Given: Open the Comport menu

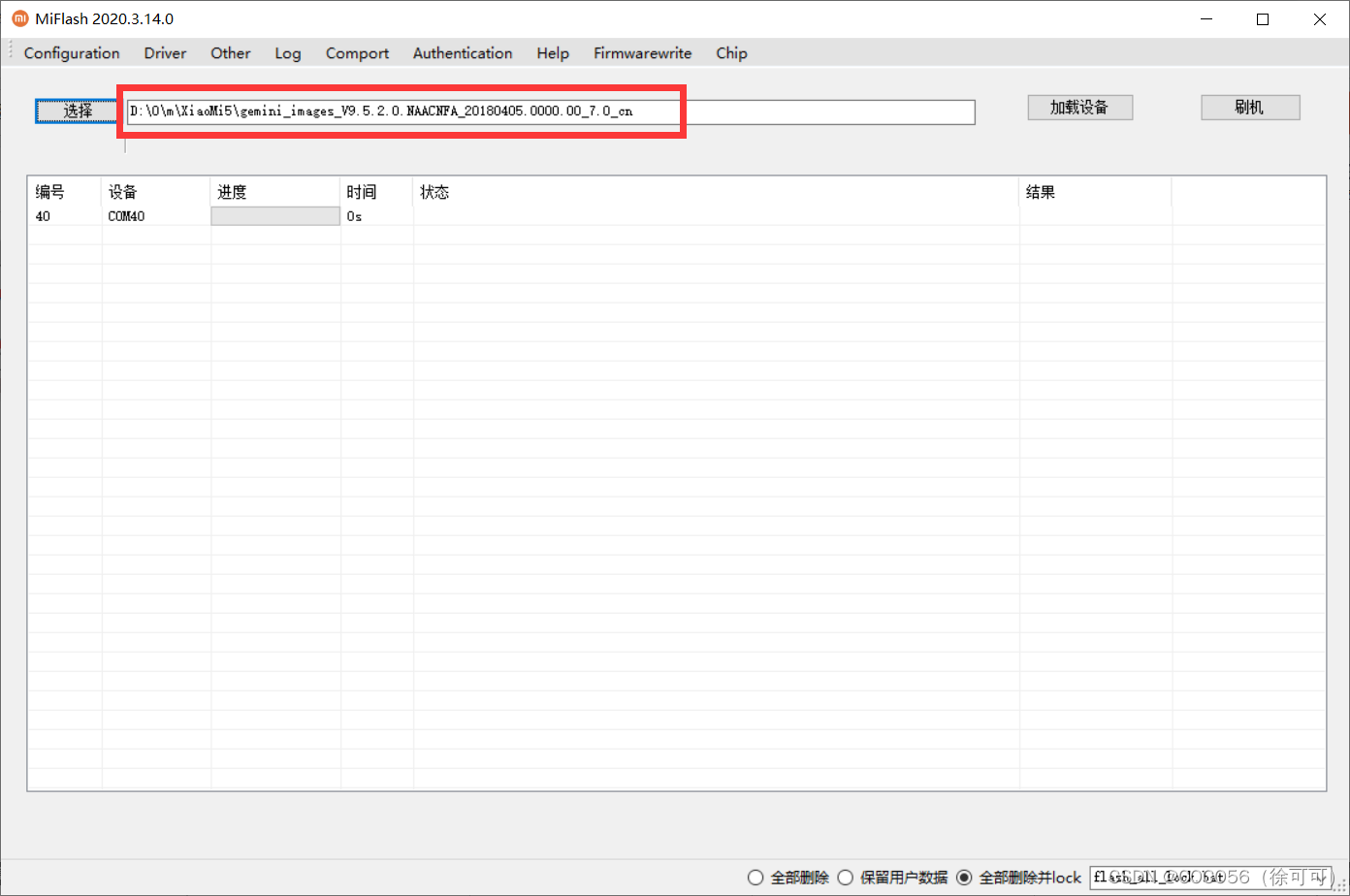Looking at the screenshot, I should (x=357, y=53).
